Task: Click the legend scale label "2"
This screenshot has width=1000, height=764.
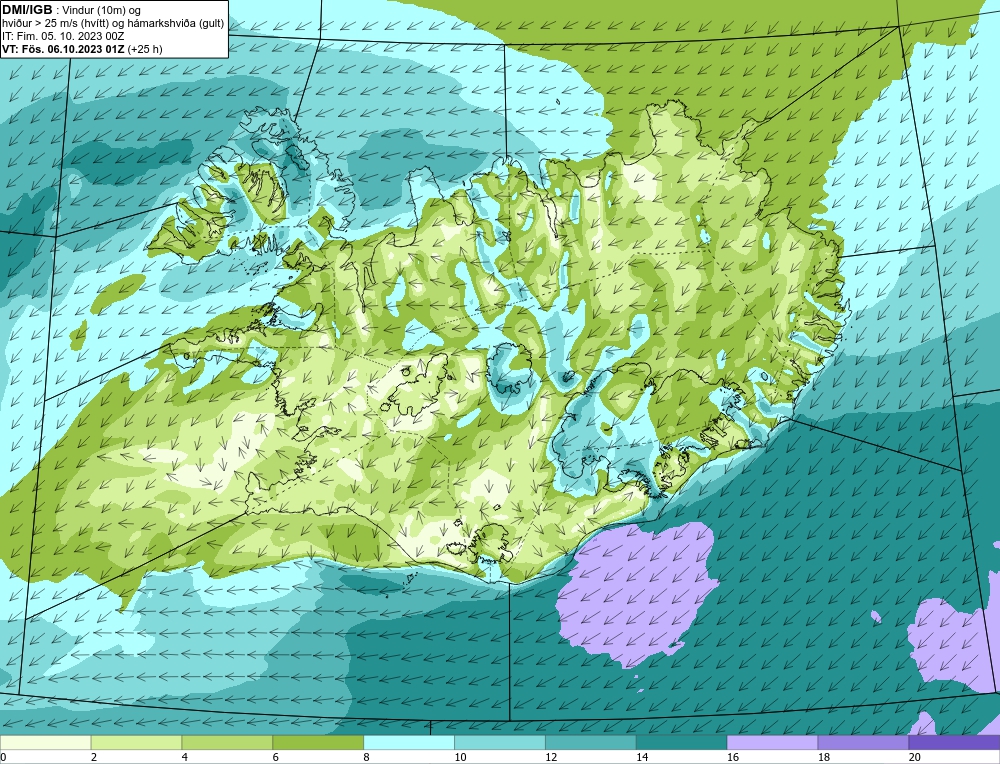Action: tap(94, 757)
